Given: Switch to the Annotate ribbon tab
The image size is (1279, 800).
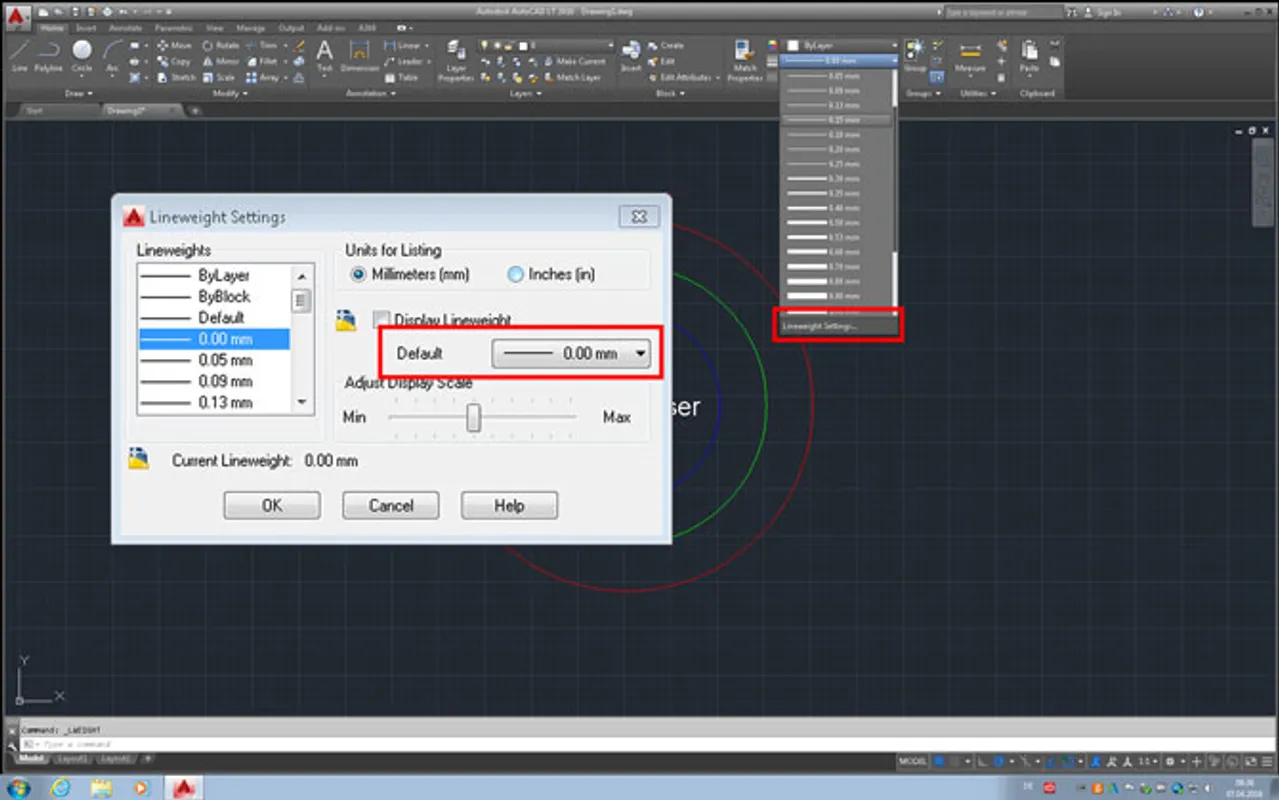Looking at the screenshot, I should pos(126,28).
